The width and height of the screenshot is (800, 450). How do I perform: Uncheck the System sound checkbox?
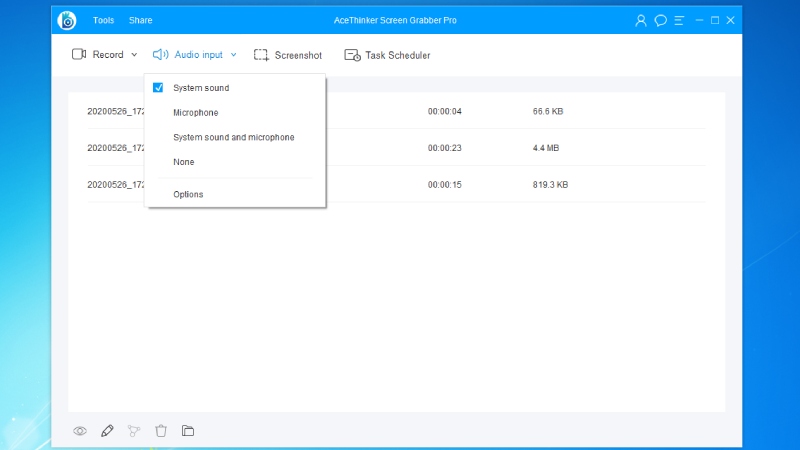point(158,88)
